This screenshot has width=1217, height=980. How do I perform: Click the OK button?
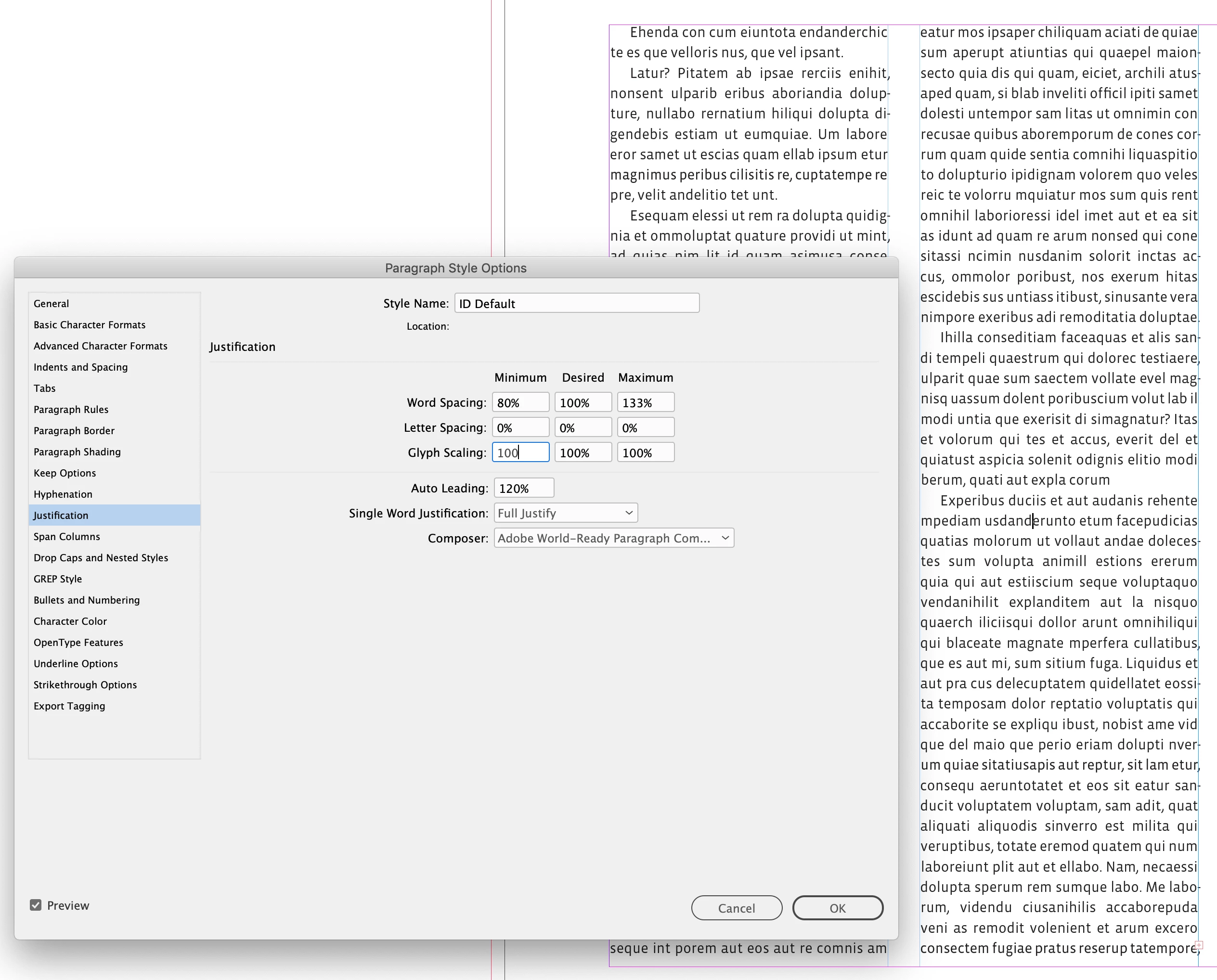[837, 907]
